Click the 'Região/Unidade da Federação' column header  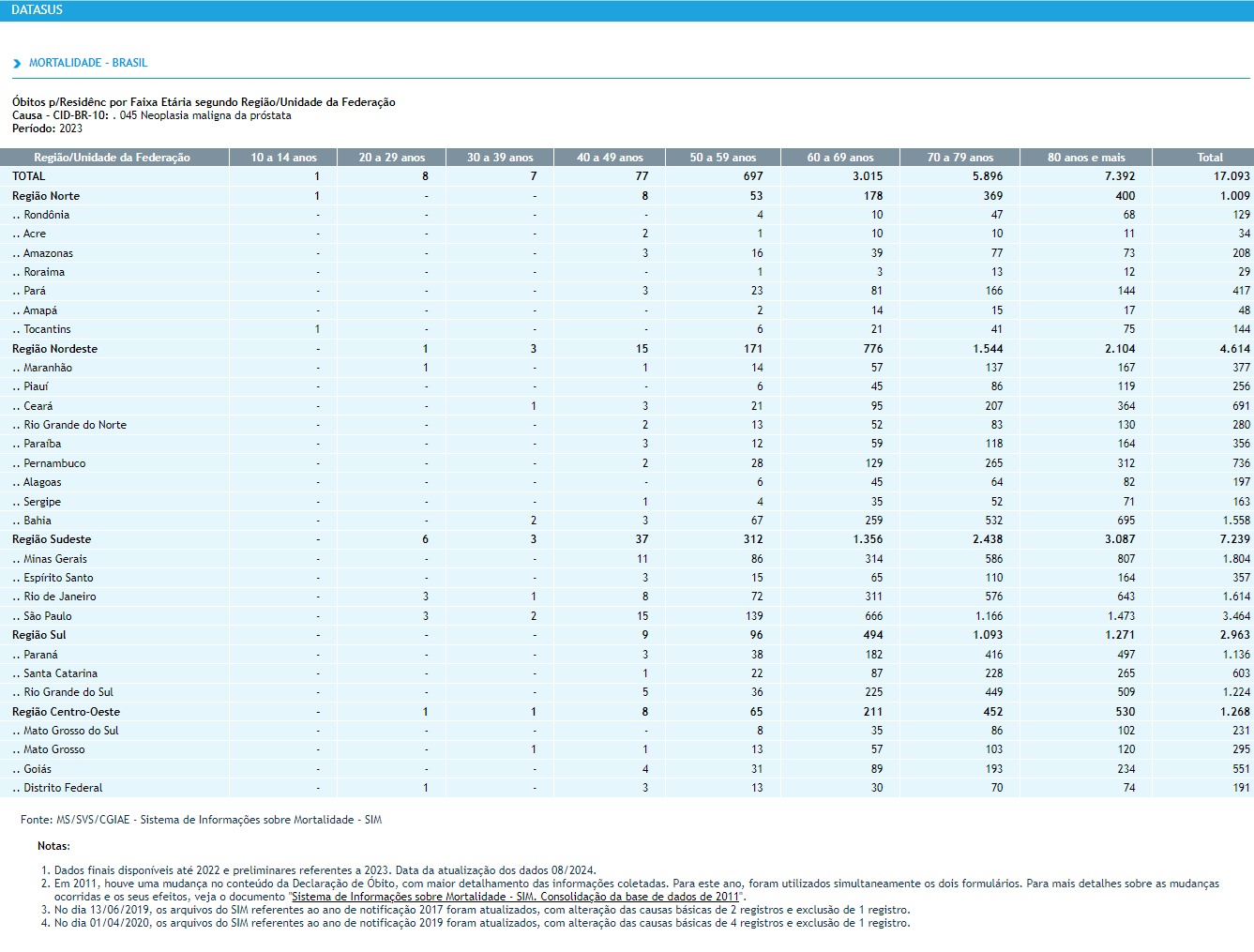pos(113,158)
